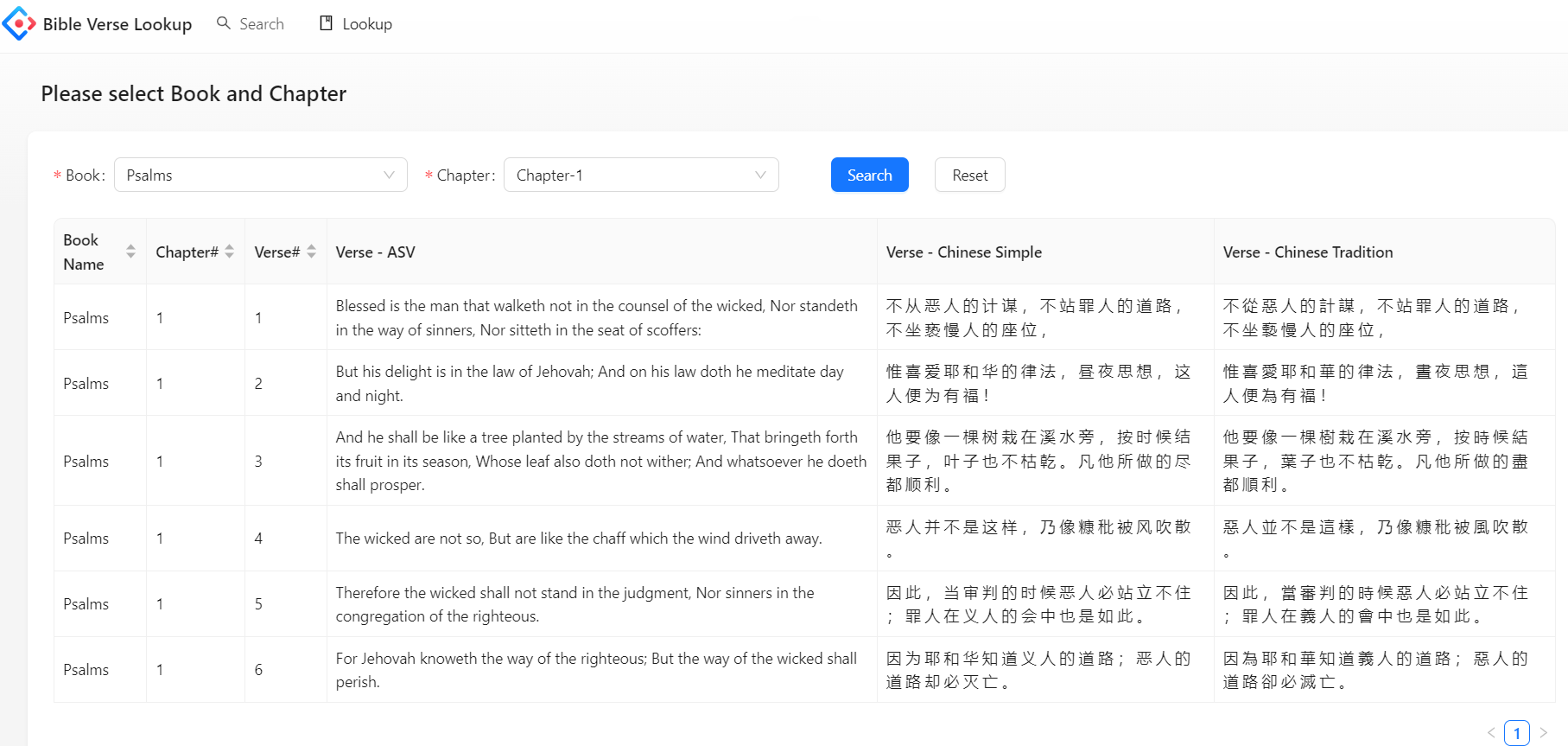Sort by Chapter# using sorter arrows
1568x746 pixels.
pyautogui.click(x=229, y=252)
